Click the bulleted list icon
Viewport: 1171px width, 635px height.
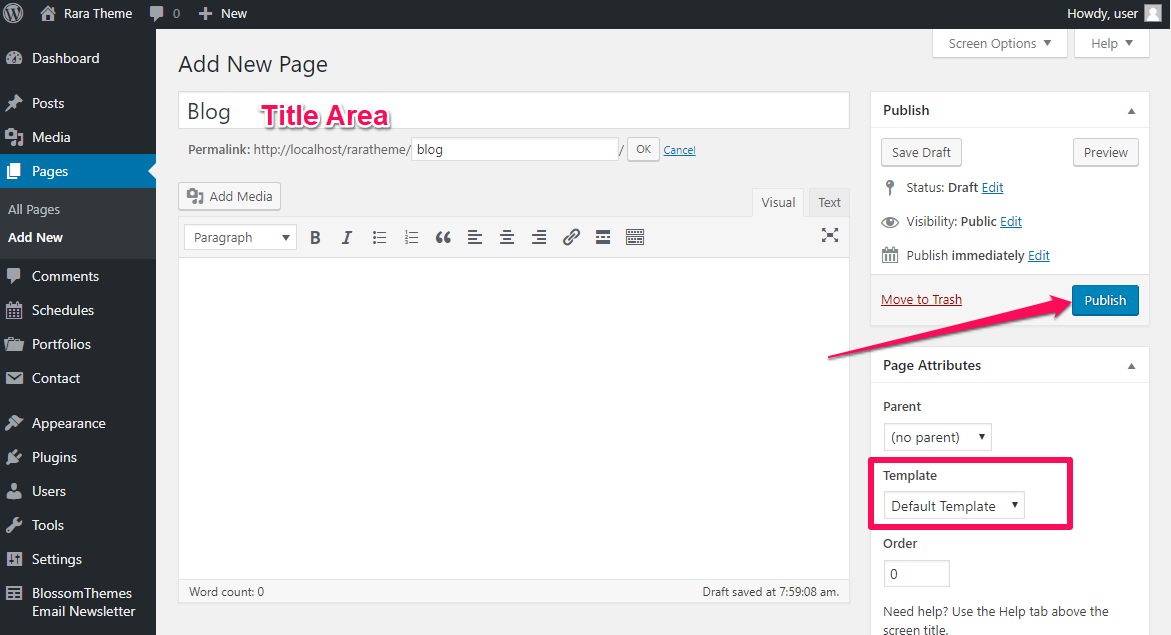[379, 238]
